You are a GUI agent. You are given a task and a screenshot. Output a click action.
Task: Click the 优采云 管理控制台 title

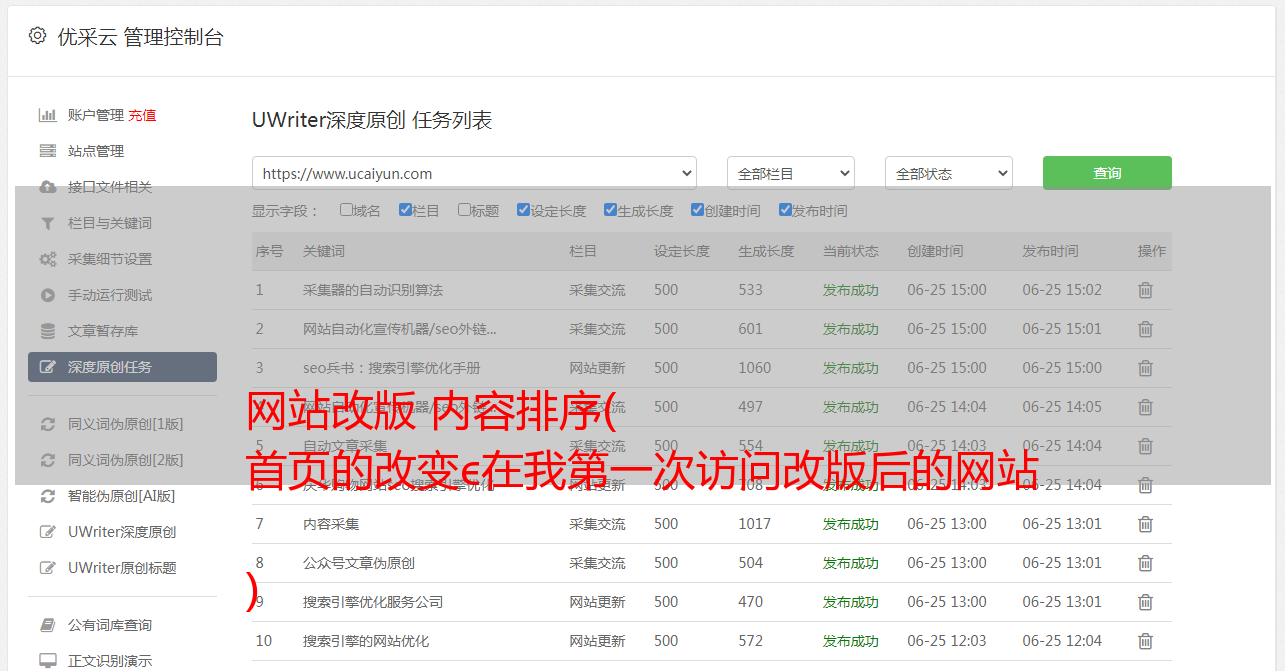tap(140, 37)
